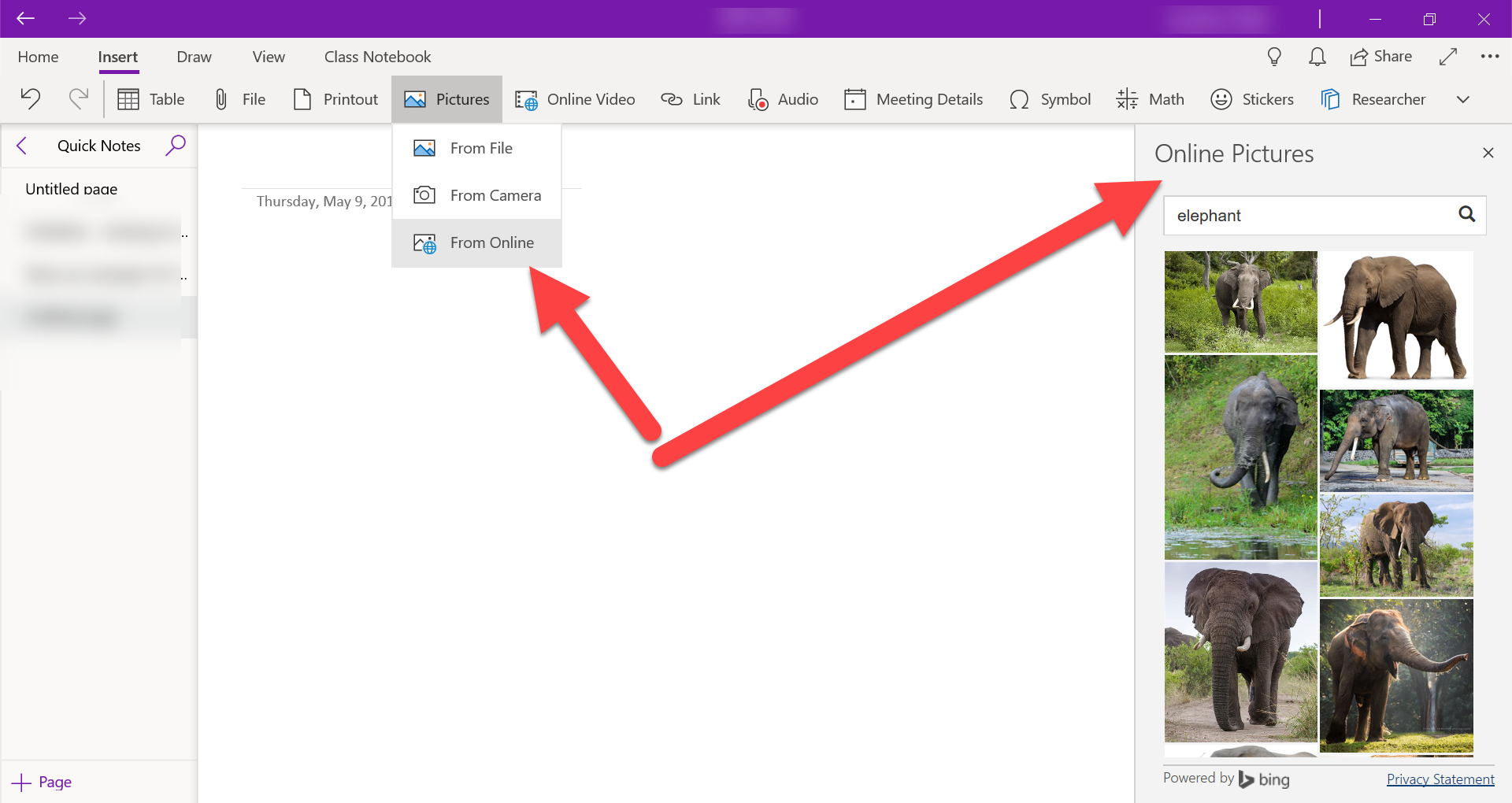Open the more options ellipsis menu
Screen dimensions: 1512x803
[1489, 57]
